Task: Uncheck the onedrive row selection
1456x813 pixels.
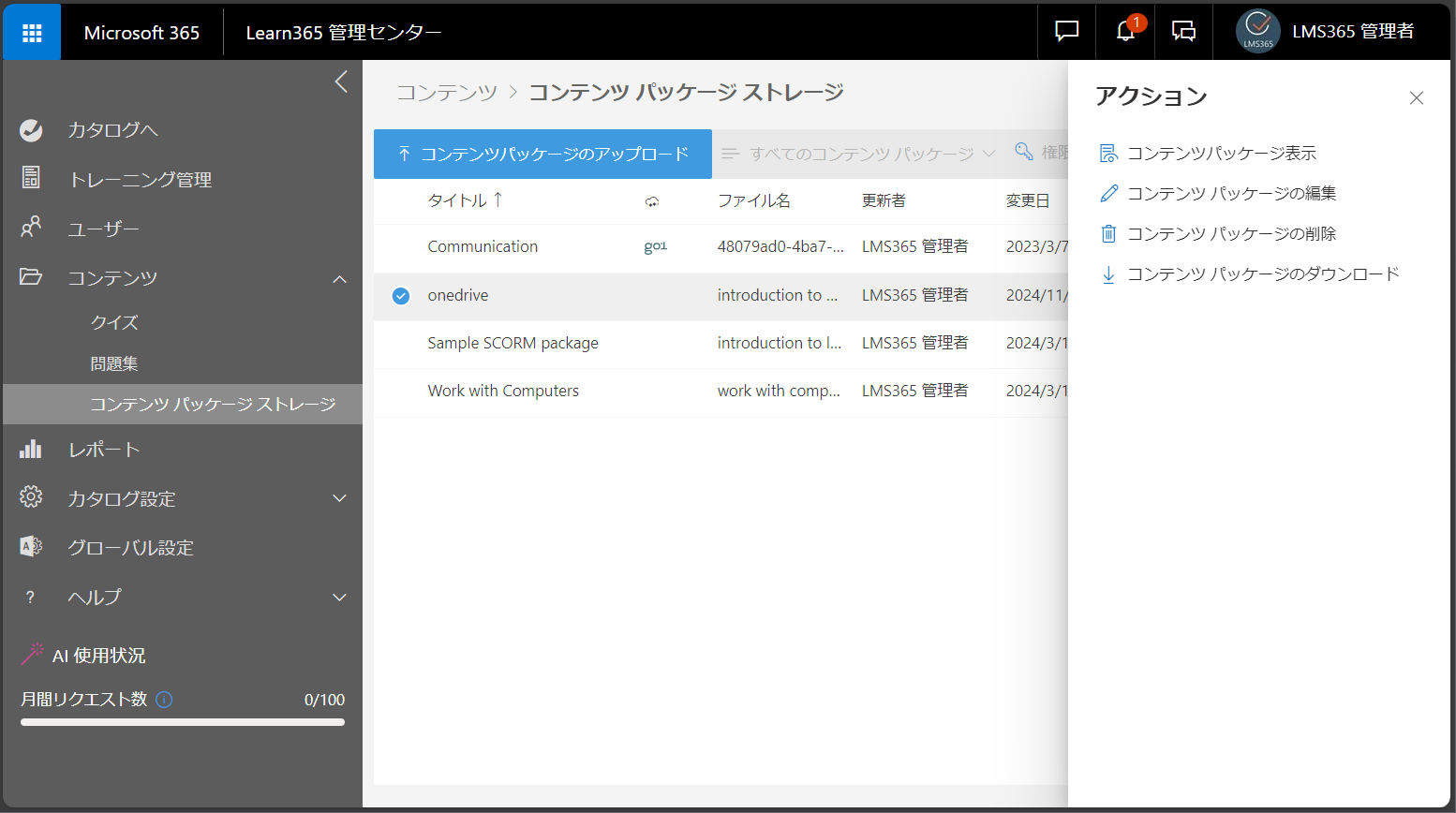Action: tap(401, 296)
